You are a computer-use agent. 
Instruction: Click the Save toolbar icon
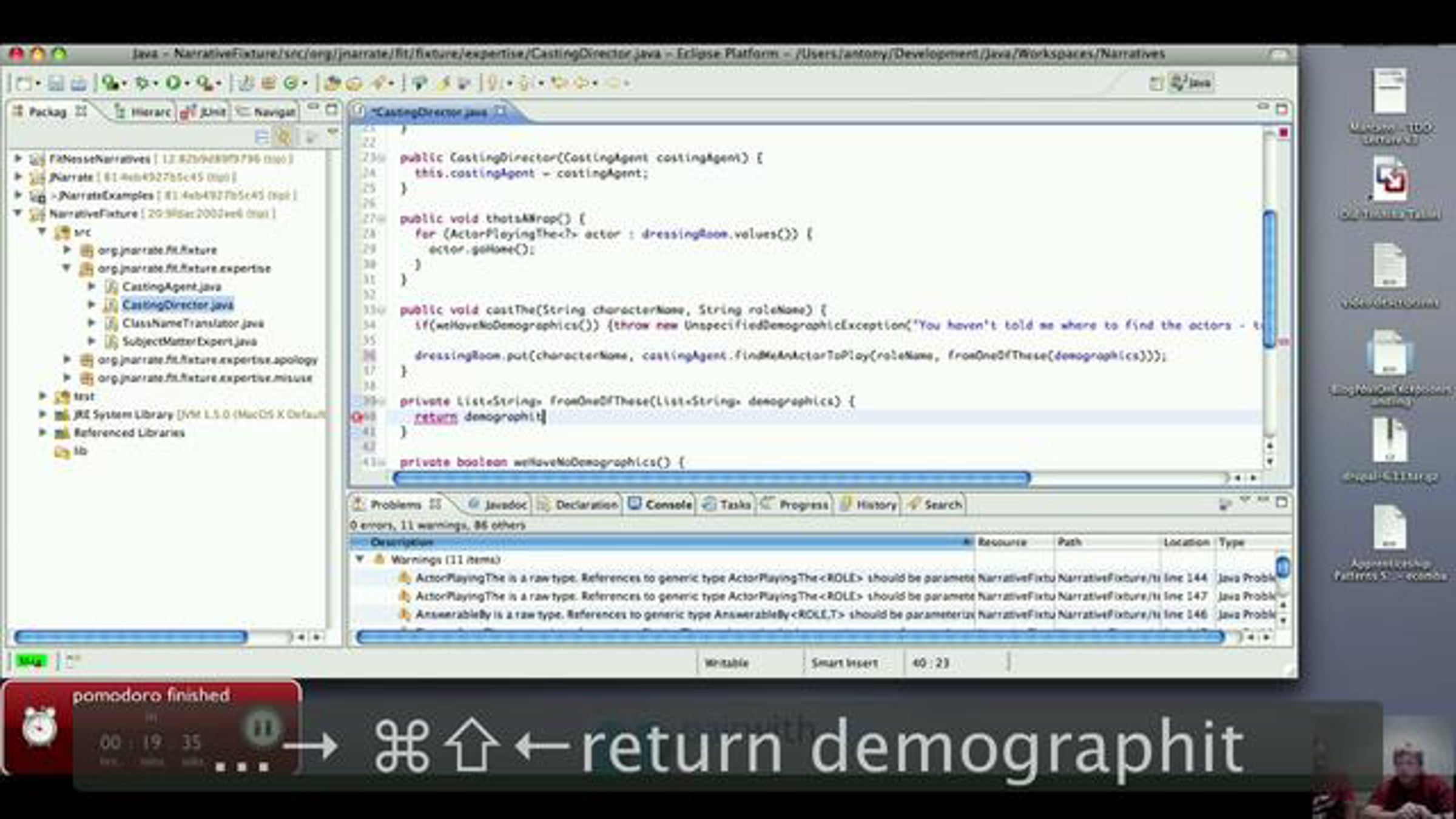tap(56, 83)
